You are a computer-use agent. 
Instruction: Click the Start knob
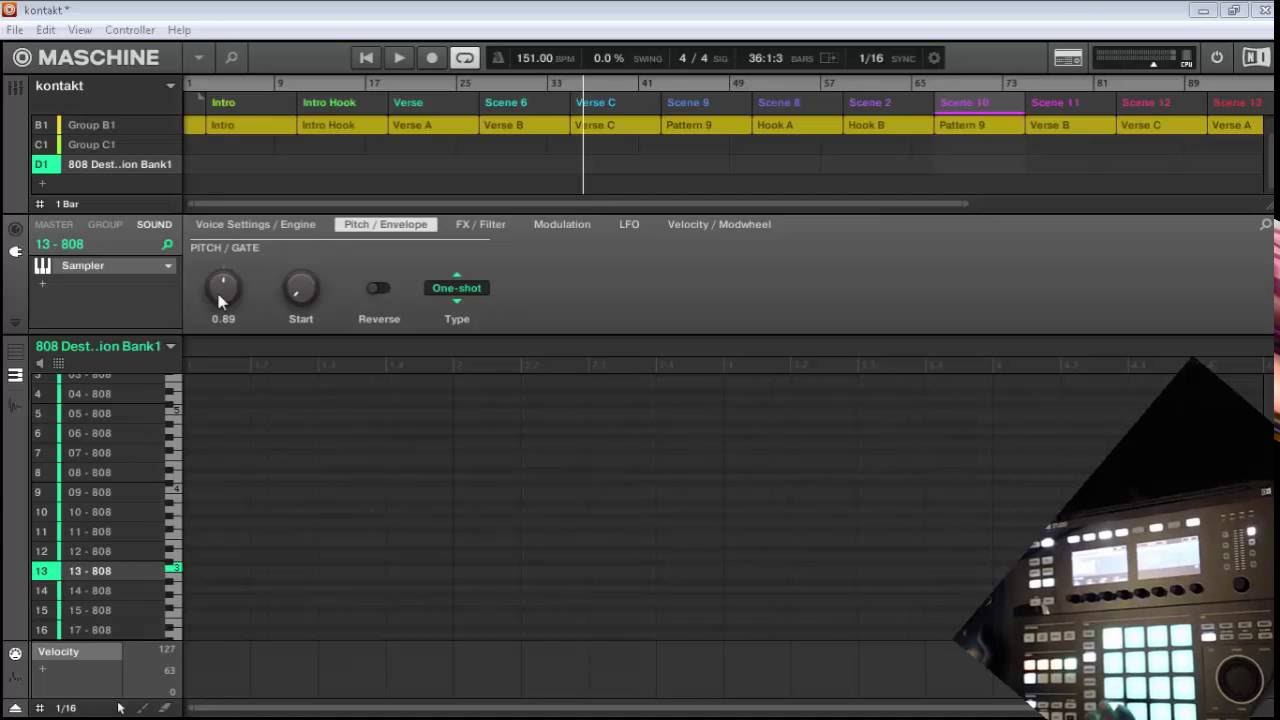pos(300,289)
